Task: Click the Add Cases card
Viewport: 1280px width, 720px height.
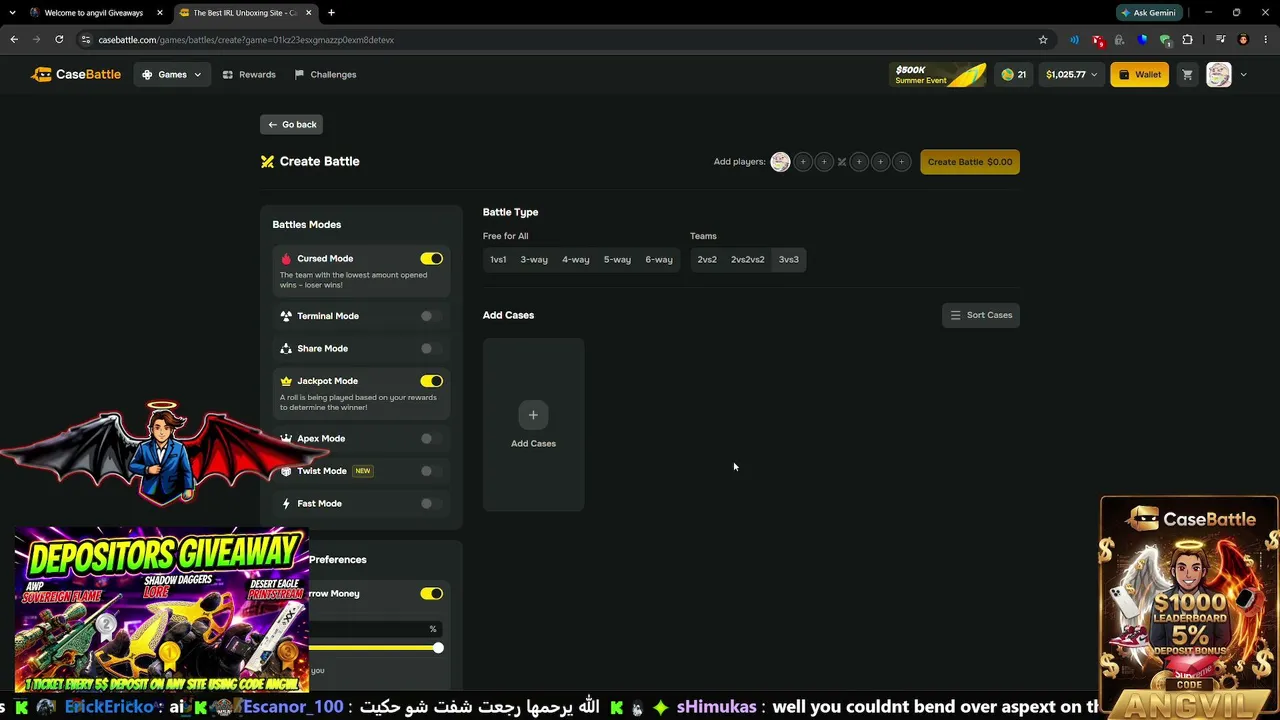Action: pyautogui.click(x=533, y=425)
